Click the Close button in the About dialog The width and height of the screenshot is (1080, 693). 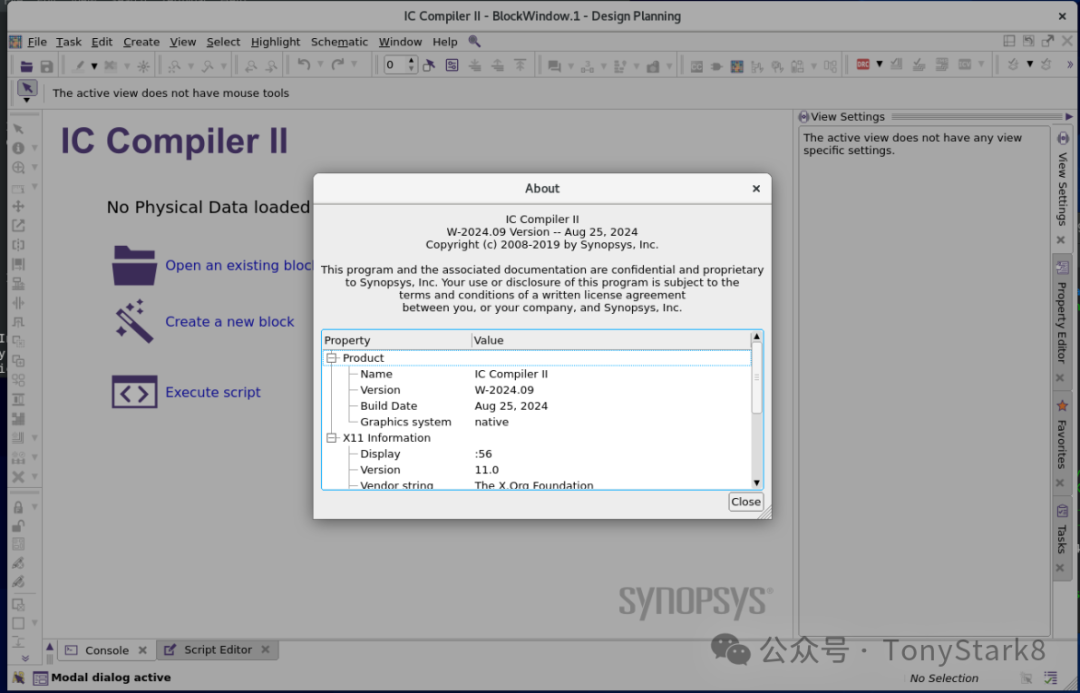746,501
